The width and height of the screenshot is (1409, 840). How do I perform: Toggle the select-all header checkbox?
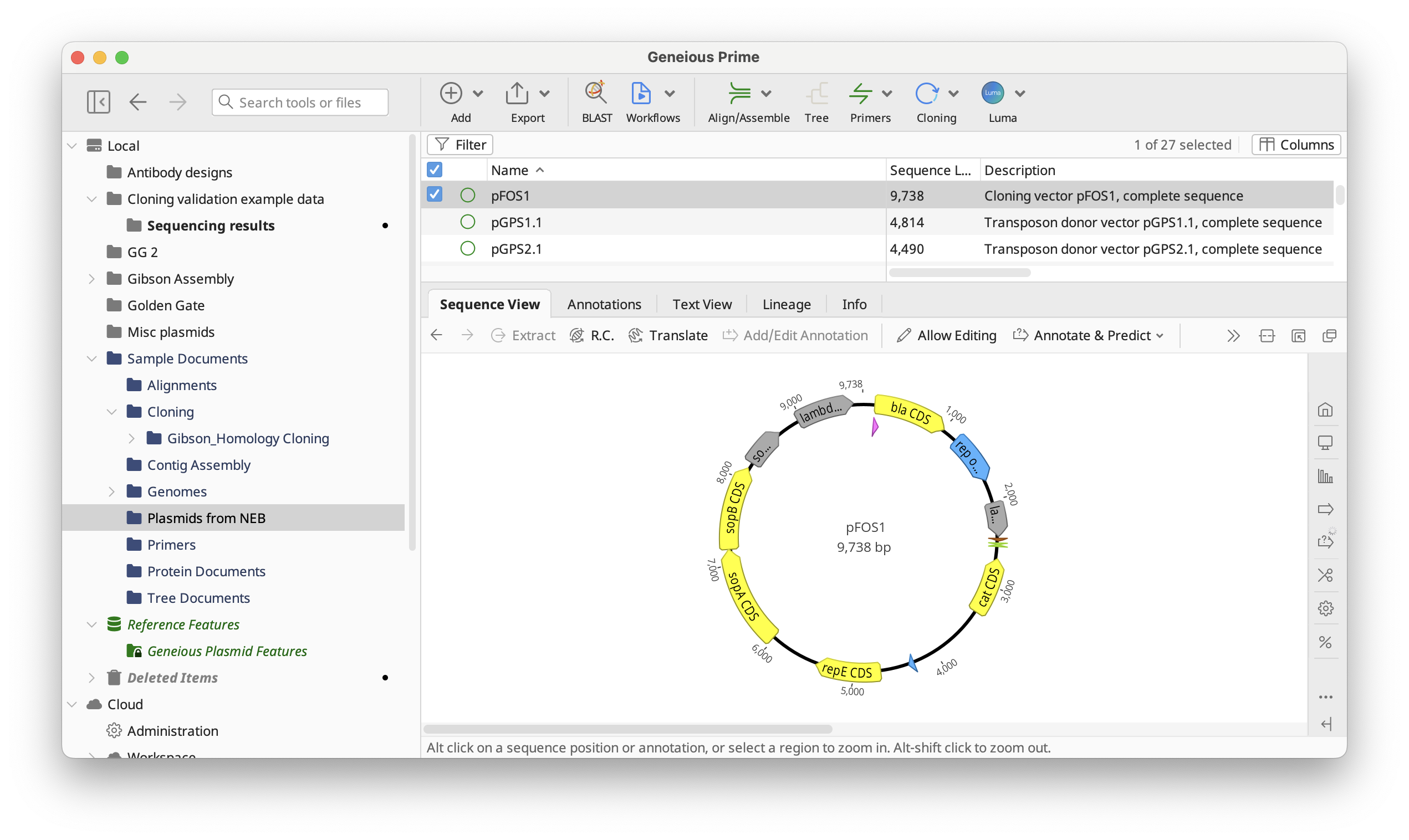434,170
